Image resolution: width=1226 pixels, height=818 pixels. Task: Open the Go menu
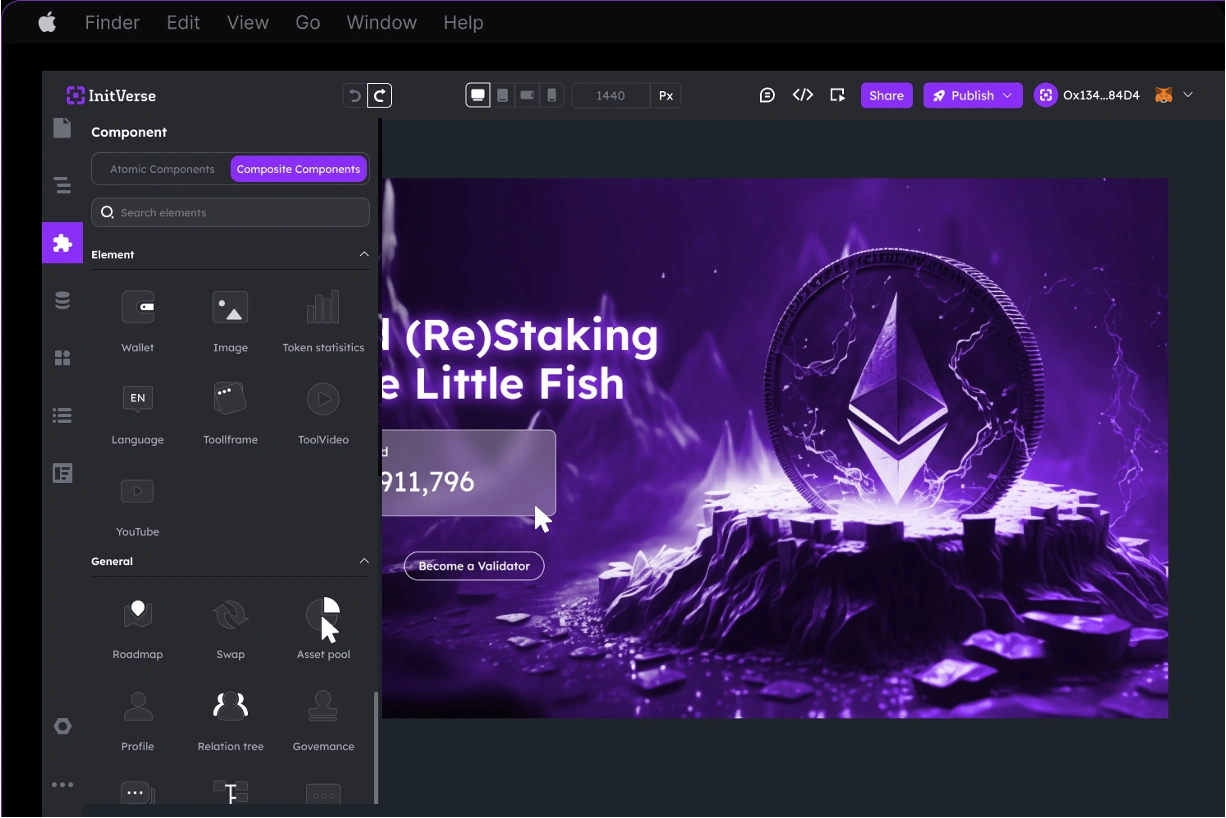308,22
